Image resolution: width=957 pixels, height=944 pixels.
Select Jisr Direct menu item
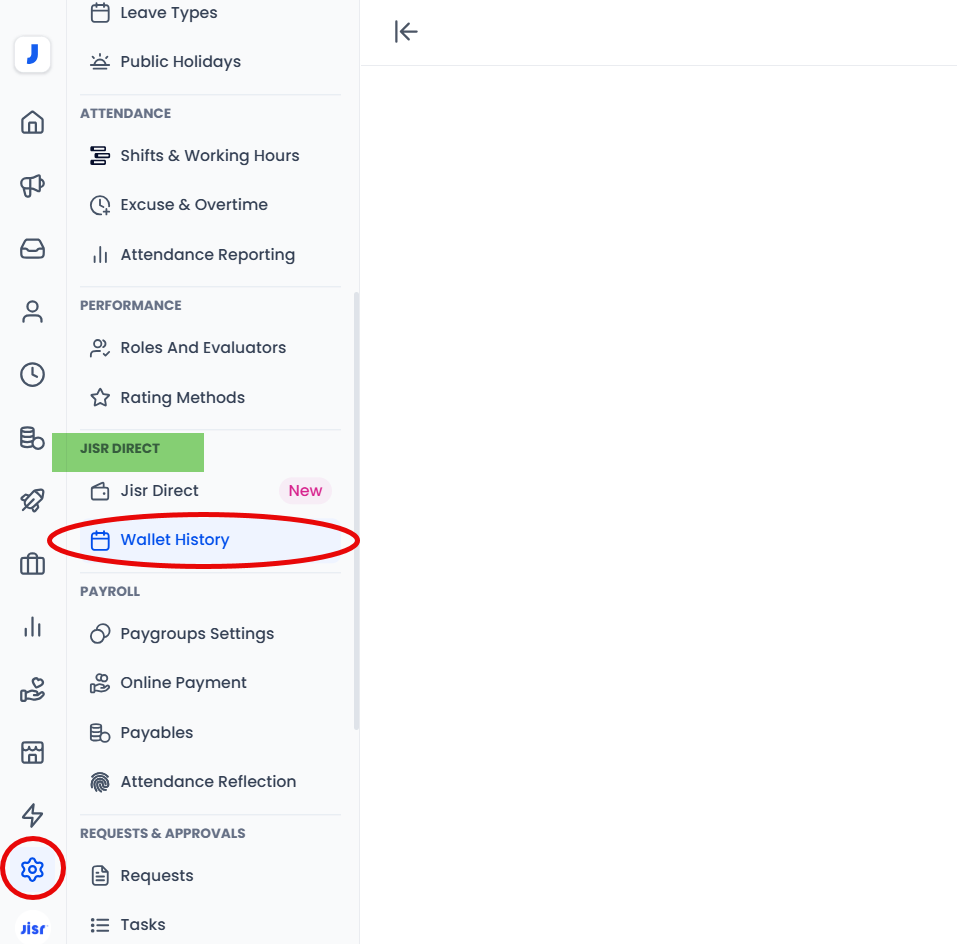click(160, 491)
